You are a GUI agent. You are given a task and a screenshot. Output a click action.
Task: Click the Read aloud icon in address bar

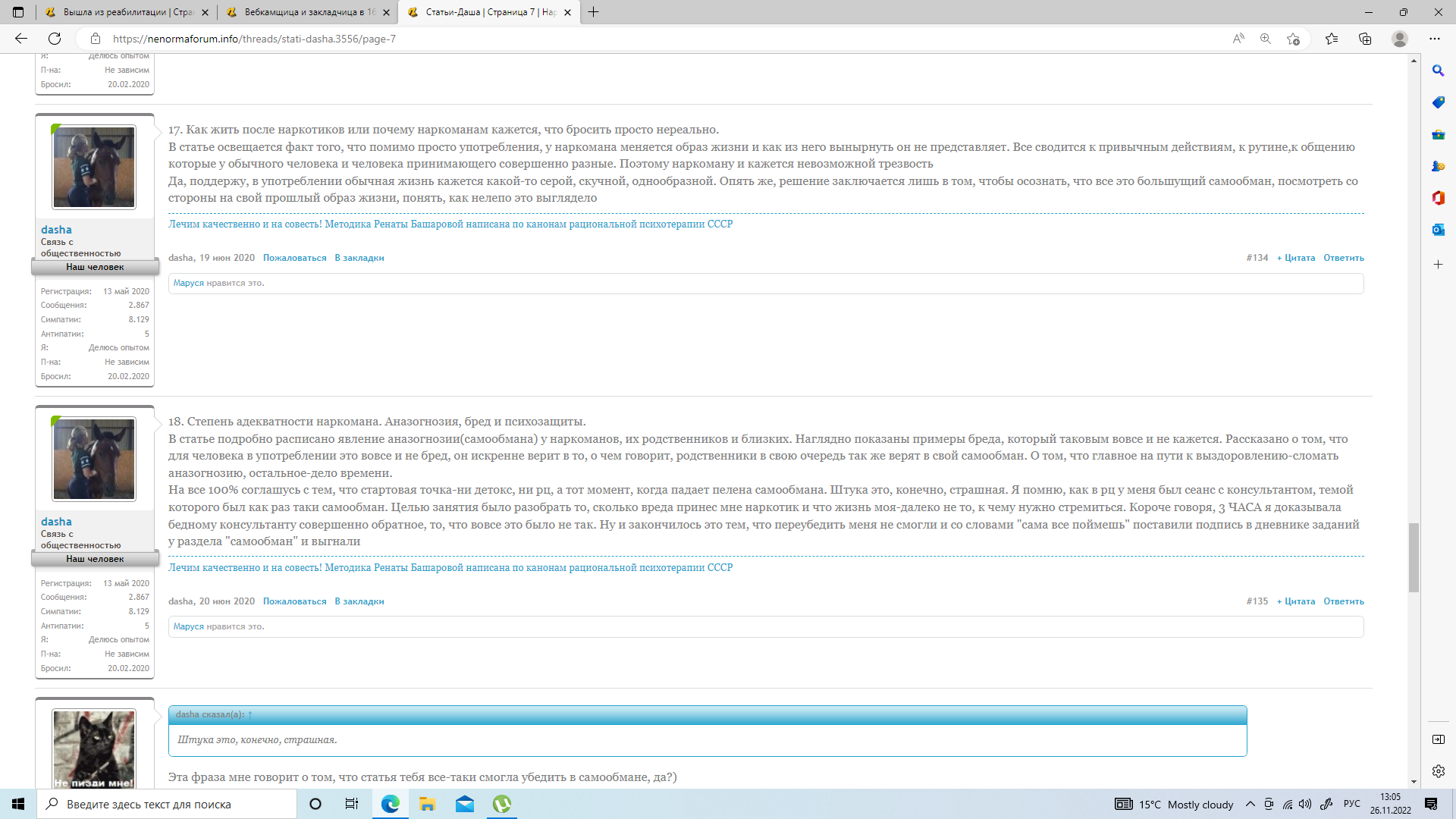[1238, 39]
